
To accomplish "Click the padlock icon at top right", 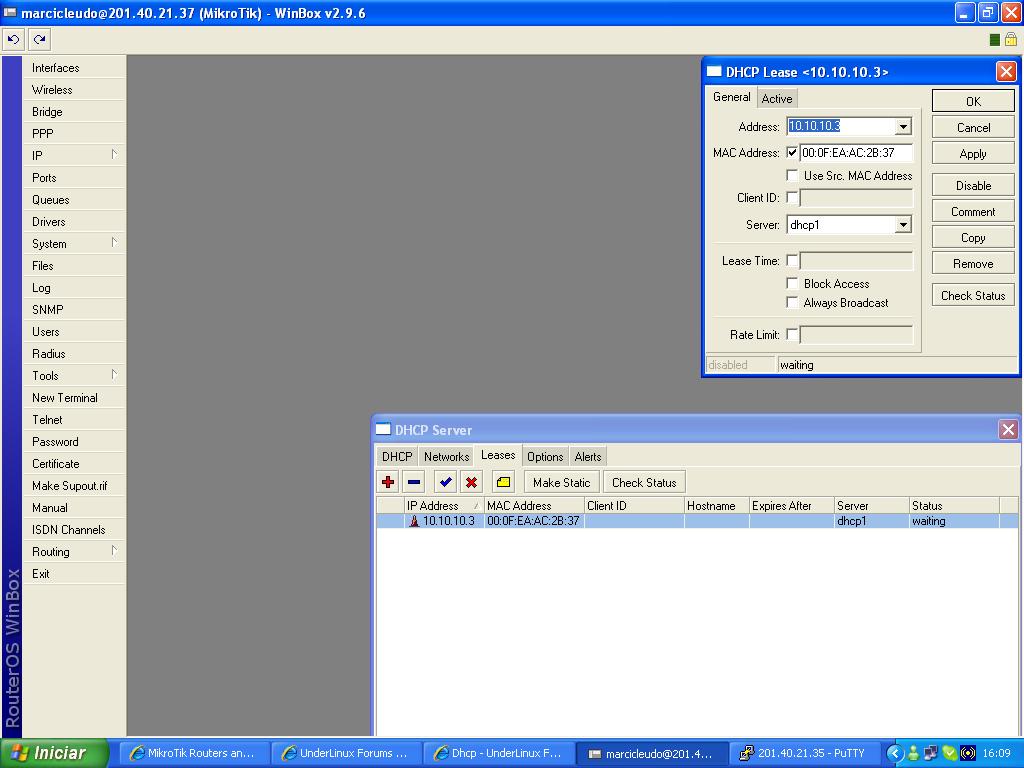I will pos(1010,40).
